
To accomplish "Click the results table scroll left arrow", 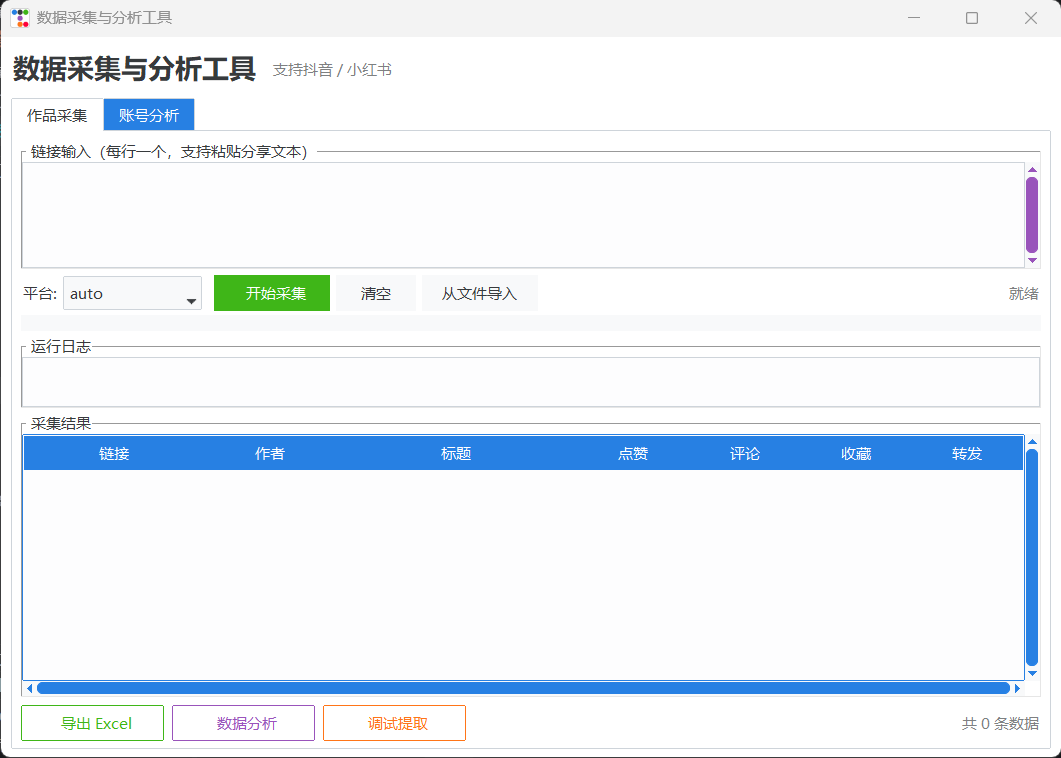I will [x=29, y=688].
